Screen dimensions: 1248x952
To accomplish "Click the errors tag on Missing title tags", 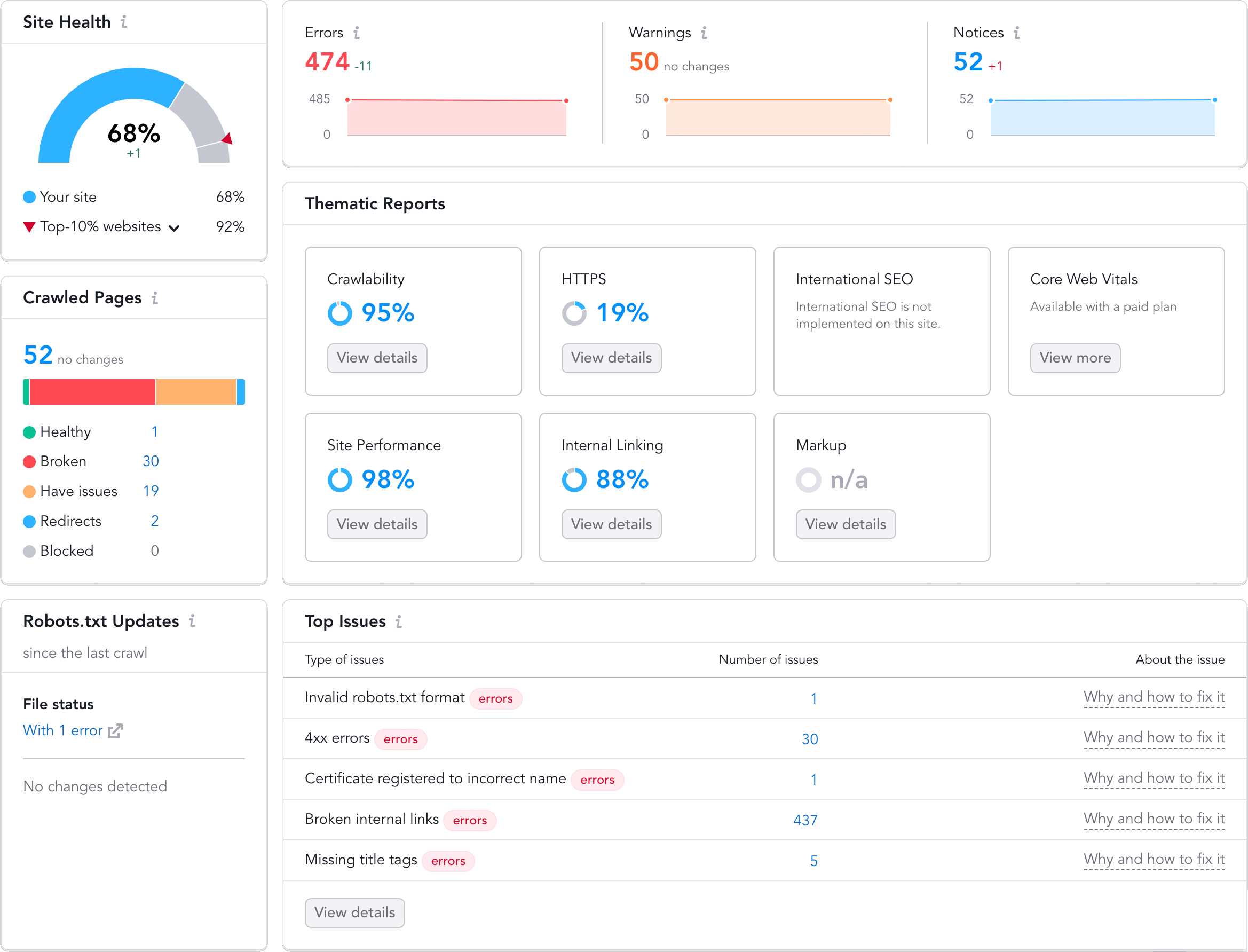I will pos(448,861).
